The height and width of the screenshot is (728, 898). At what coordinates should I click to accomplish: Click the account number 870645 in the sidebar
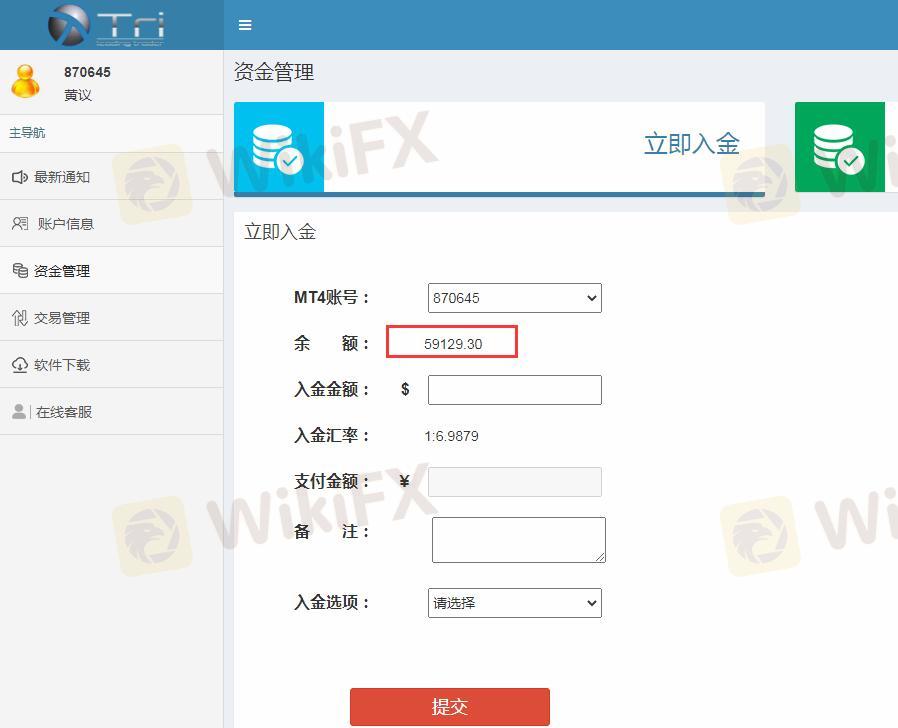point(87,72)
